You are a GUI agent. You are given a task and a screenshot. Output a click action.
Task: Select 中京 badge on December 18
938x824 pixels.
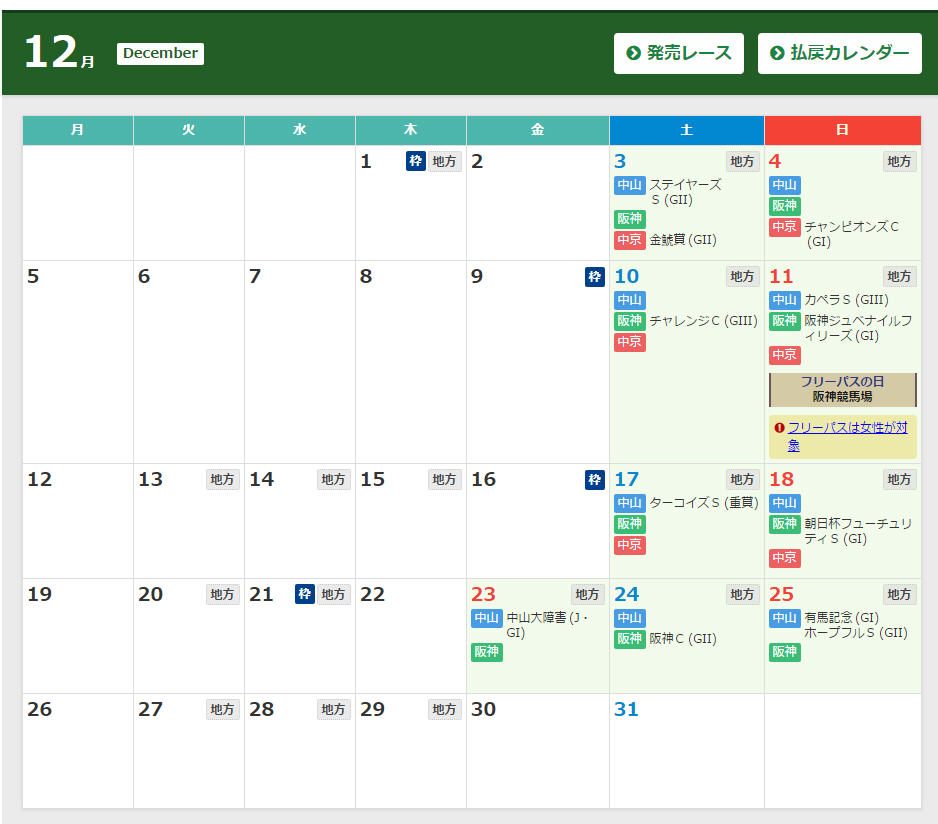(784, 558)
